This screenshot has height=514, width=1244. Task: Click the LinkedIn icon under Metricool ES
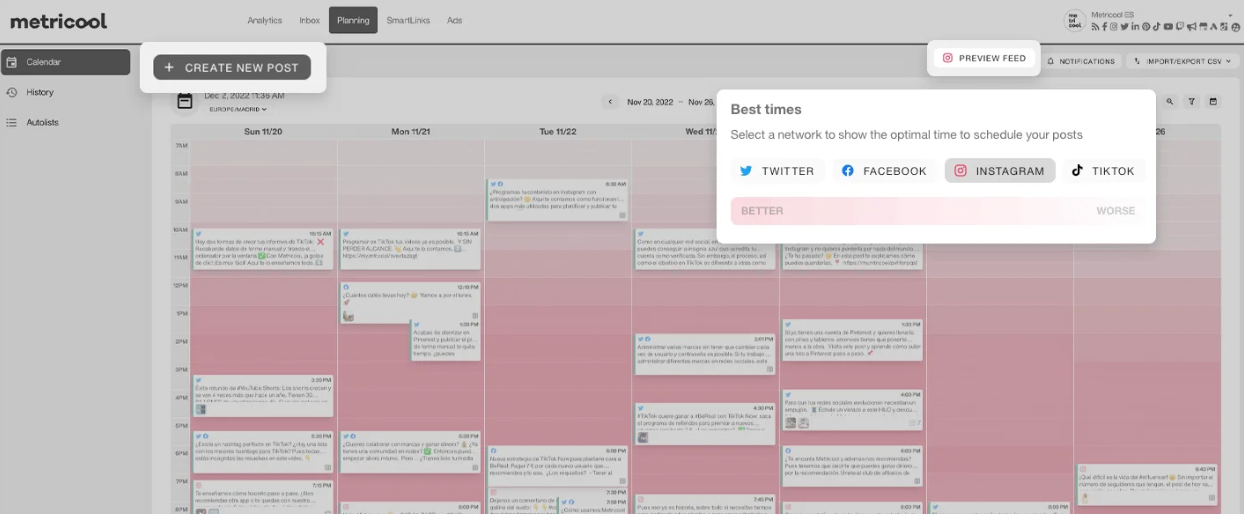click(1135, 26)
